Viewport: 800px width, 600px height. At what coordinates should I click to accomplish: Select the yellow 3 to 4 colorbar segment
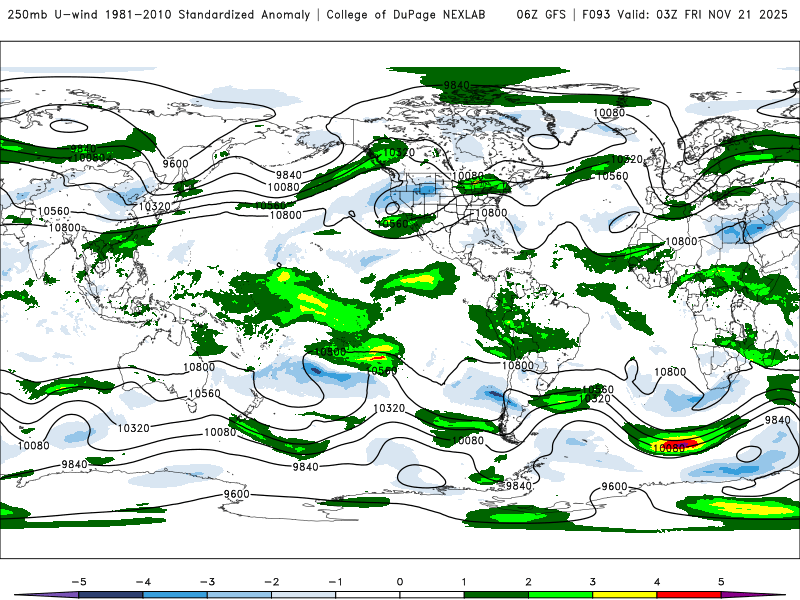624,595
